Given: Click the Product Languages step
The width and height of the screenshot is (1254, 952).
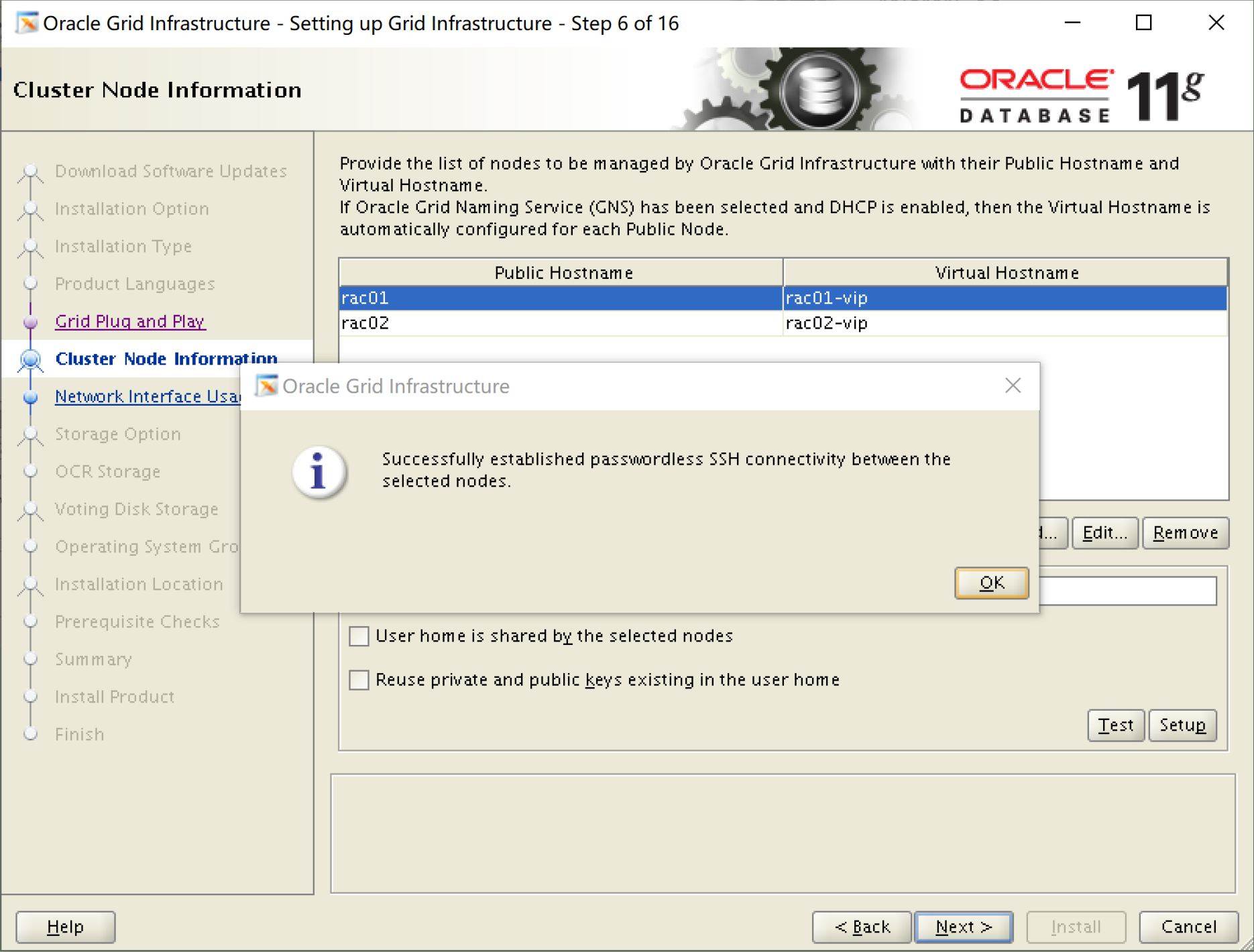Looking at the screenshot, I should coord(135,284).
